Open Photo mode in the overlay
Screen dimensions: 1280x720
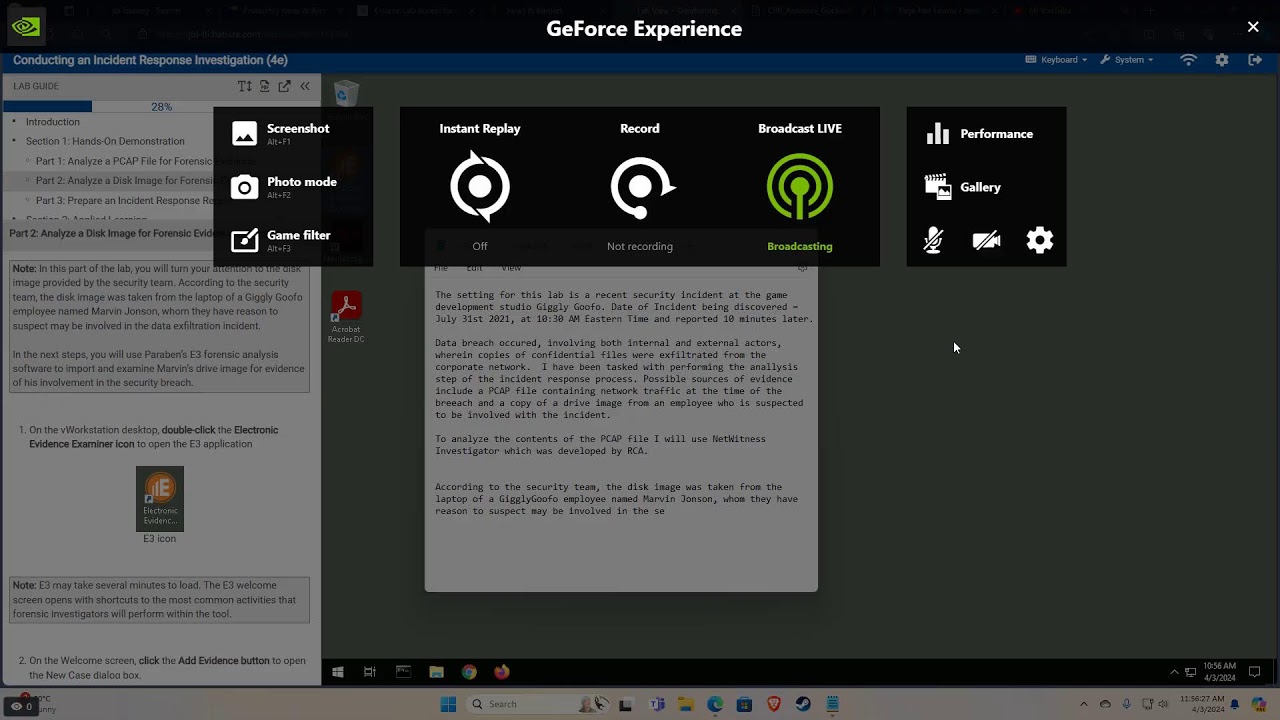[284, 187]
